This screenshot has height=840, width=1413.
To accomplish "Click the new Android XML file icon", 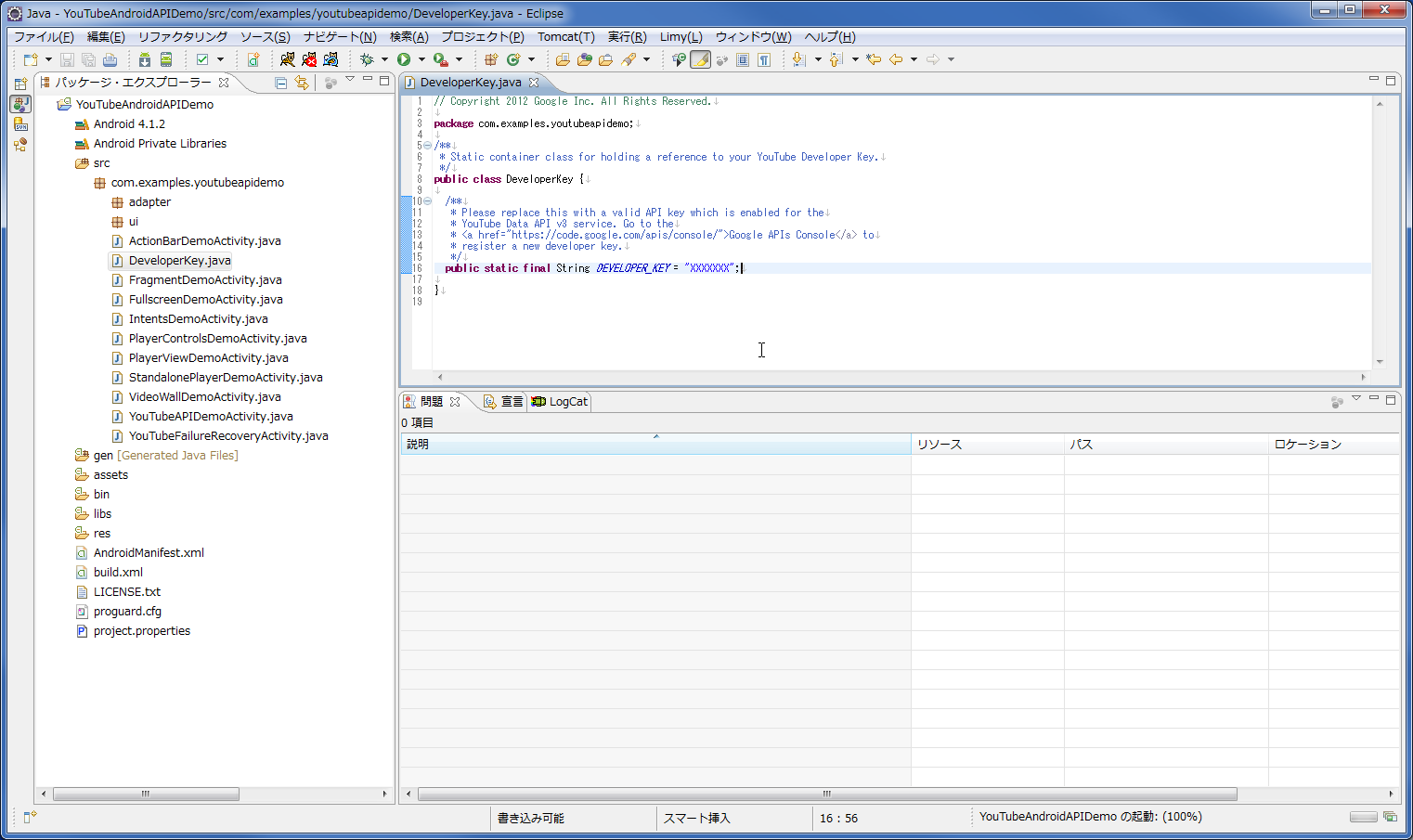I will (x=253, y=59).
